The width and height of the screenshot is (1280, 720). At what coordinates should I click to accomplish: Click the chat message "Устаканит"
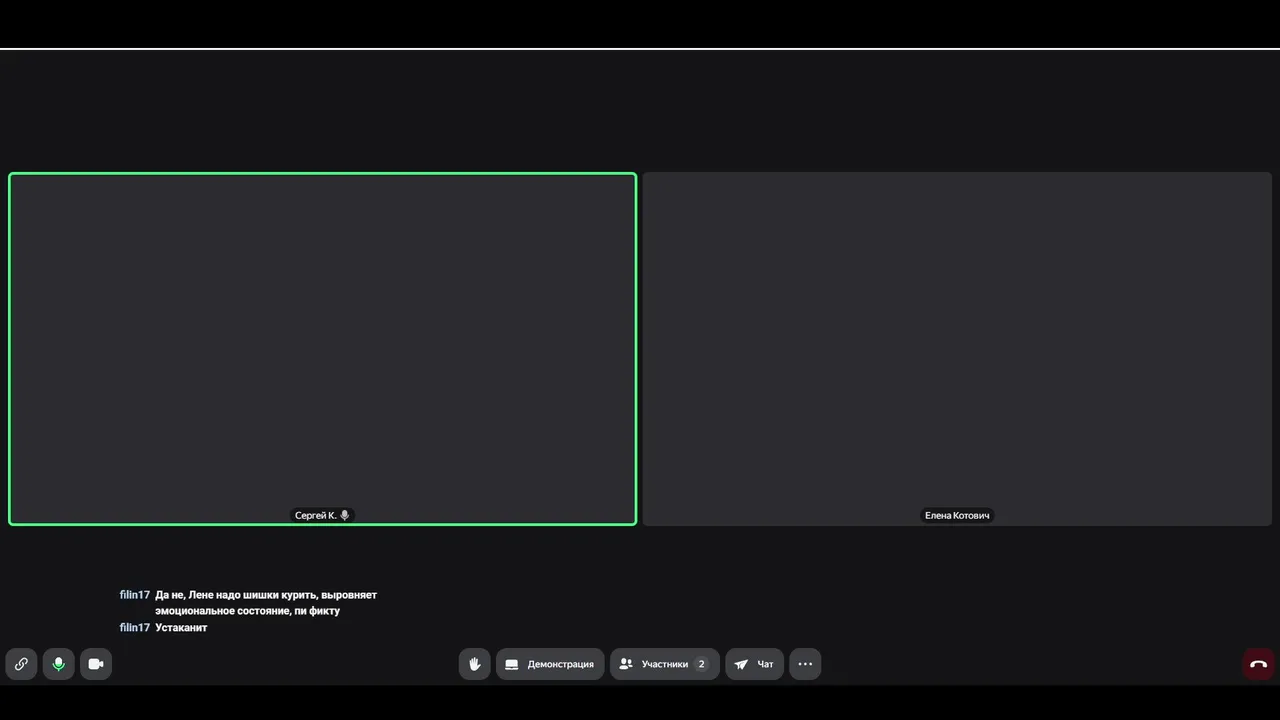[181, 627]
